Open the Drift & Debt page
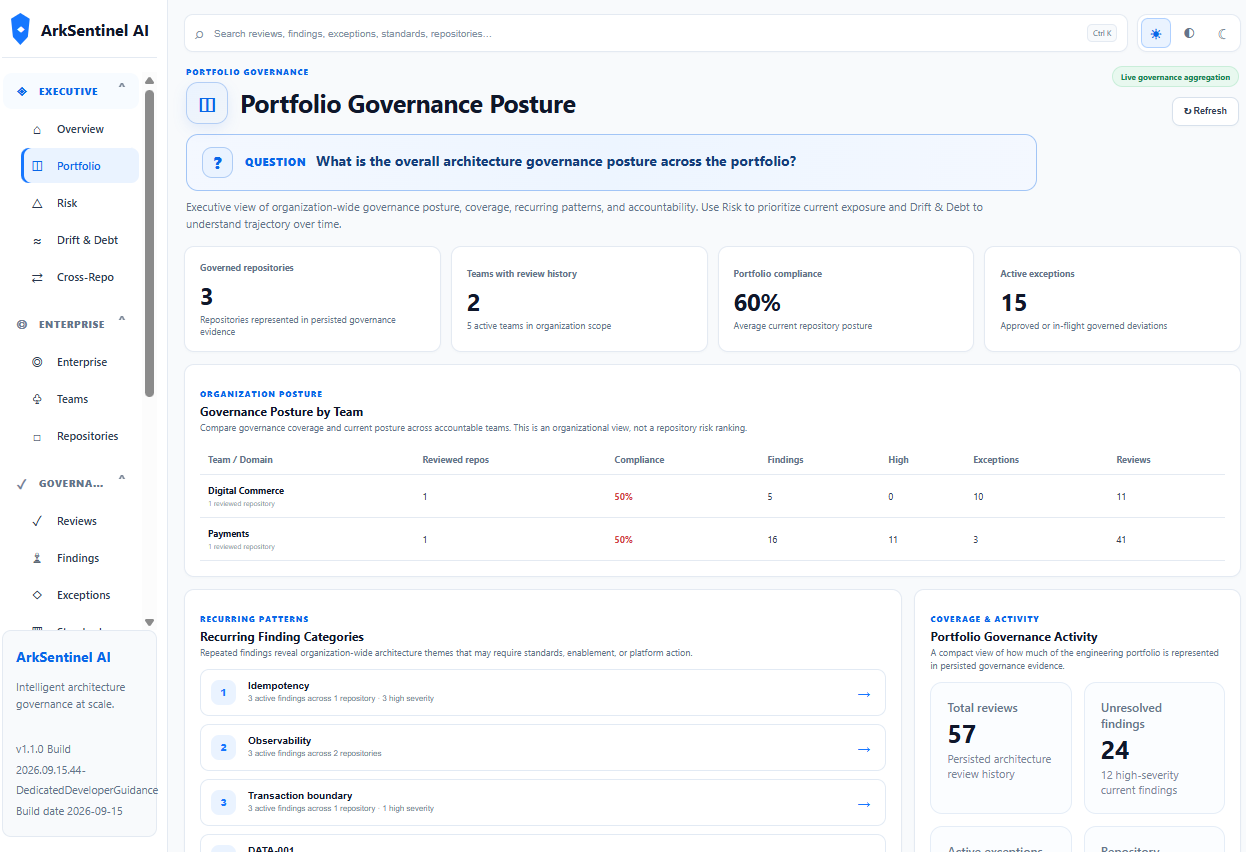Screen dimensions: 1246x852 pos(80,241)
